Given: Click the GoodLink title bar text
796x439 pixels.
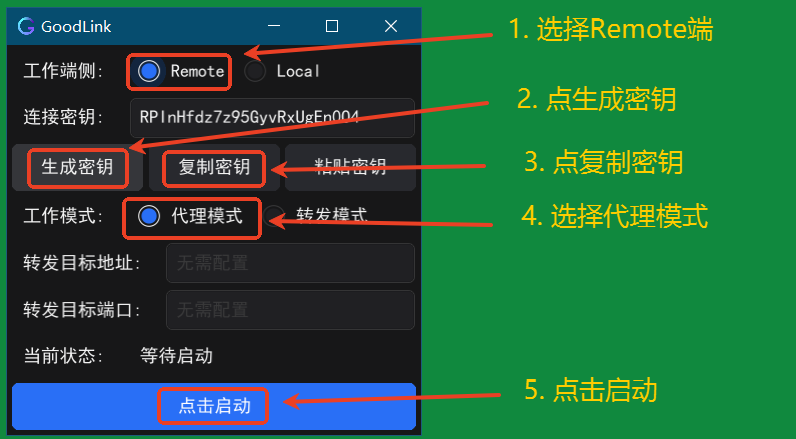Looking at the screenshot, I should click(x=76, y=27).
